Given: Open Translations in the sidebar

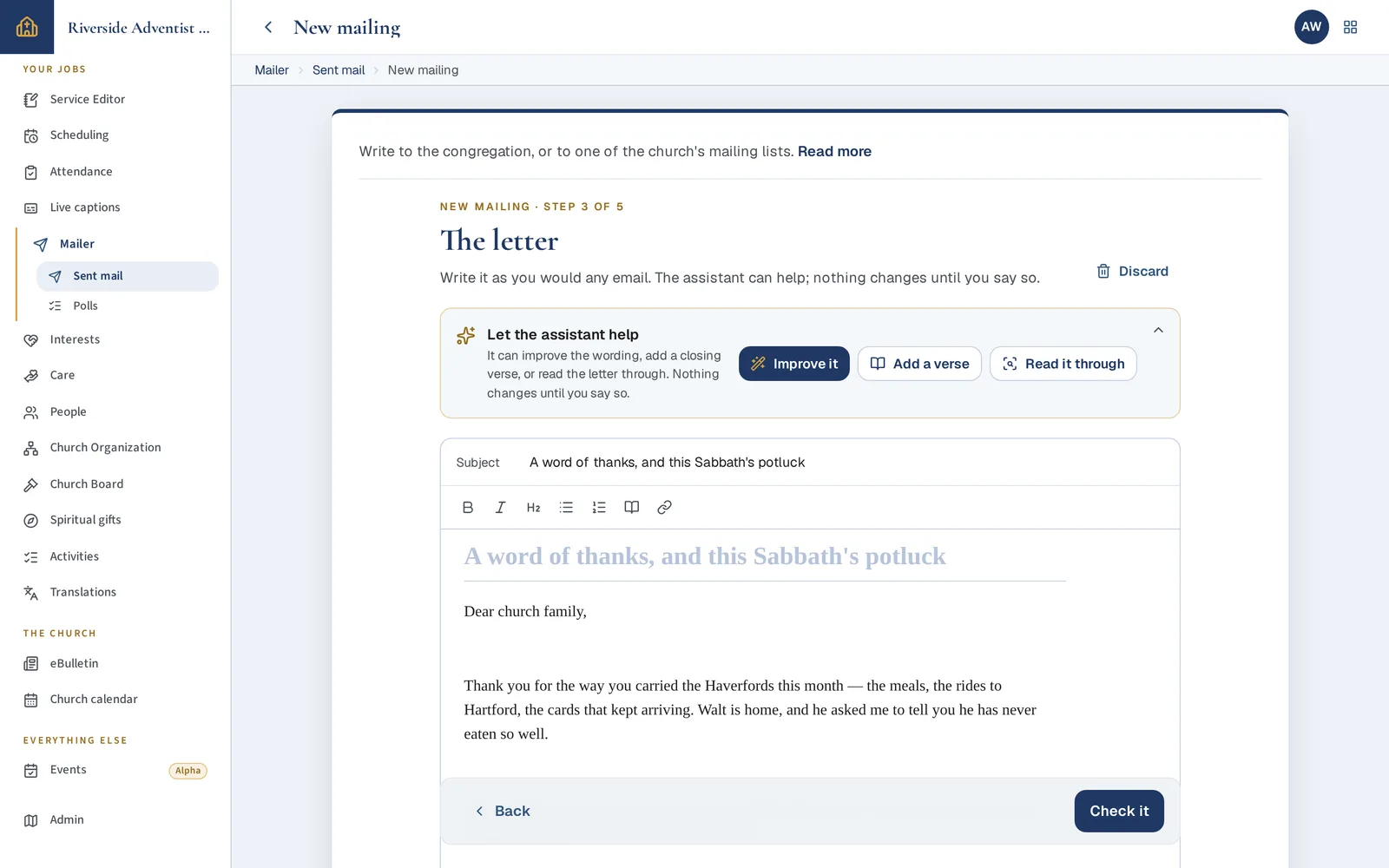Looking at the screenshot, I should [117, 592].
